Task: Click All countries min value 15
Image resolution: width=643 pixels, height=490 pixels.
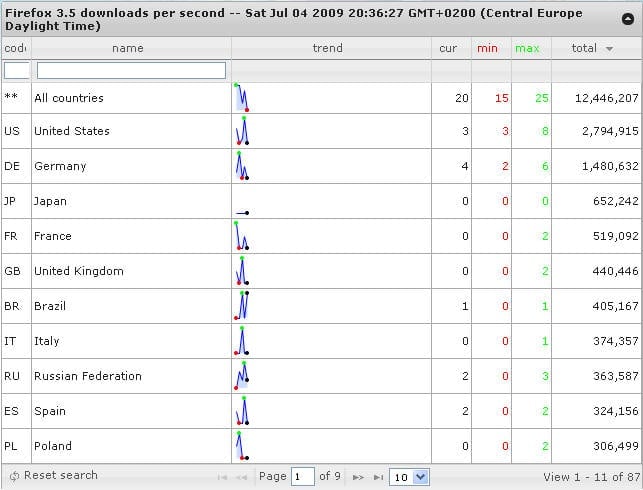Action: click(502, 98)
